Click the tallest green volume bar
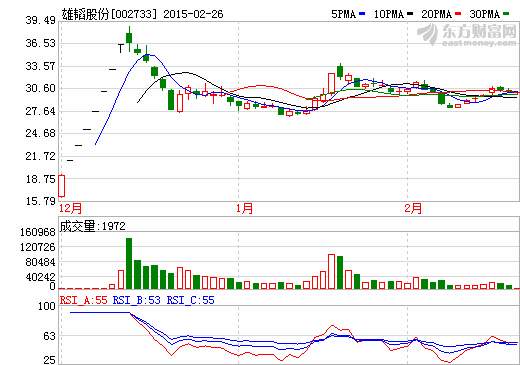The image size is (520, 365). 129,263
